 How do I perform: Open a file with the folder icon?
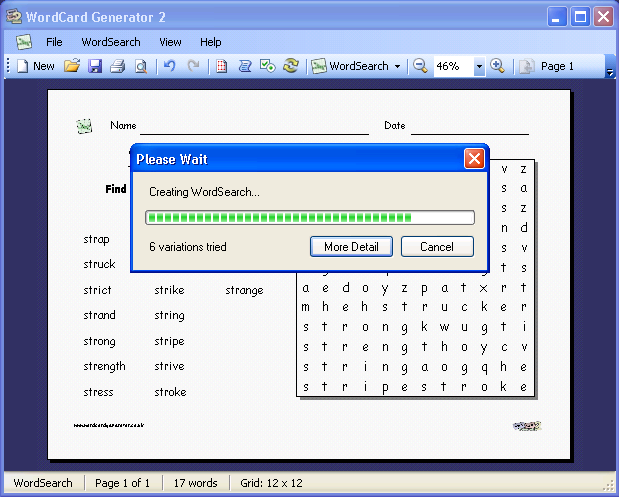click(x=71, y=66)
